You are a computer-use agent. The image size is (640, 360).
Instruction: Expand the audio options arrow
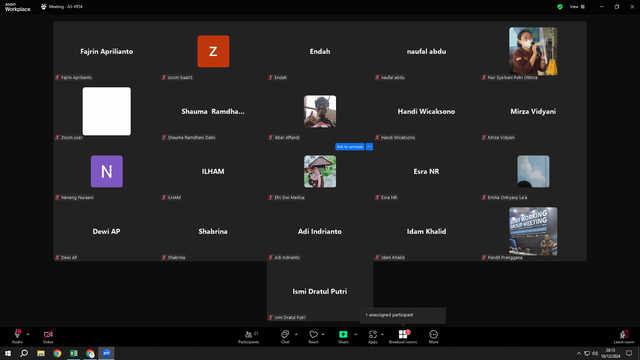[x=28, y=334]
